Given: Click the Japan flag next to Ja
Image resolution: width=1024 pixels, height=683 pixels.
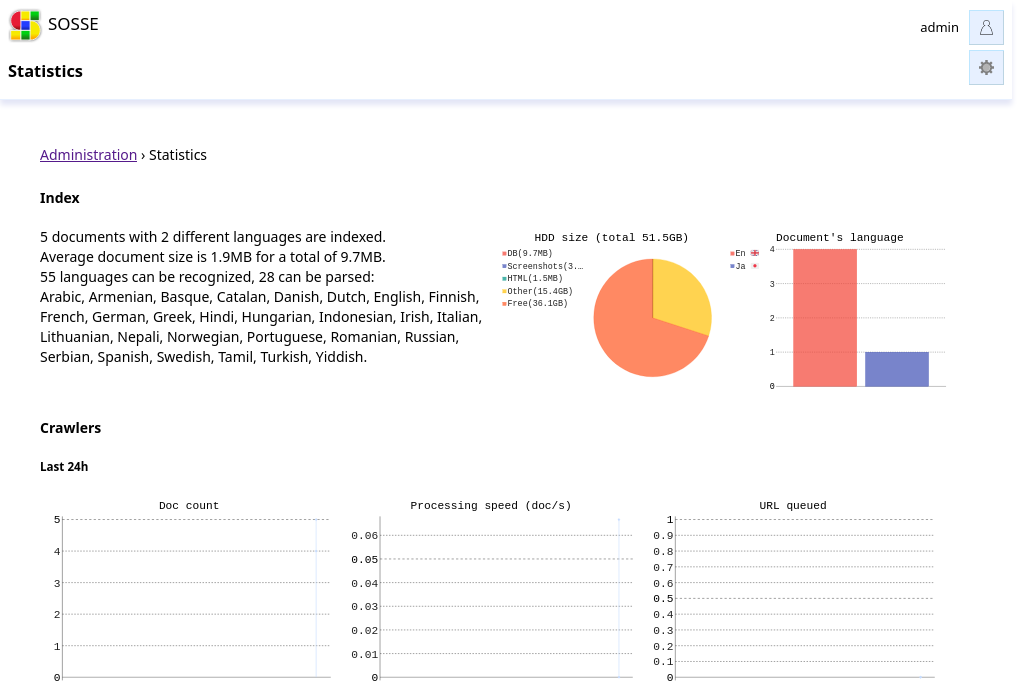Looking at the screenshot, I should [x=755, y=266].
